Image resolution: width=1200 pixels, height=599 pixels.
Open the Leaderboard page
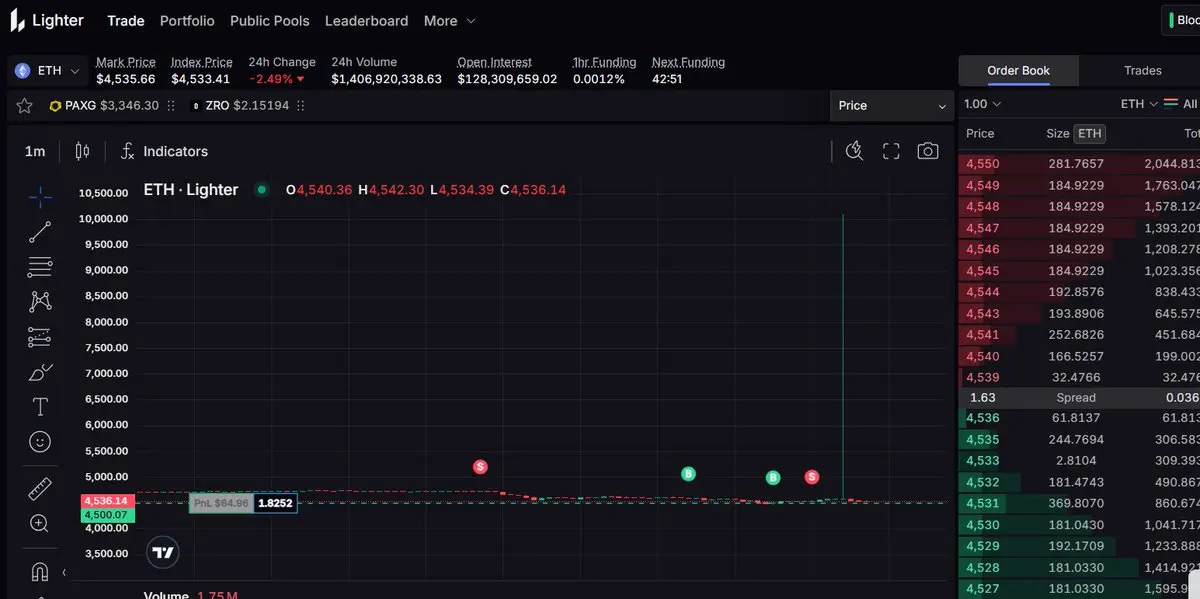coord(367,20)
